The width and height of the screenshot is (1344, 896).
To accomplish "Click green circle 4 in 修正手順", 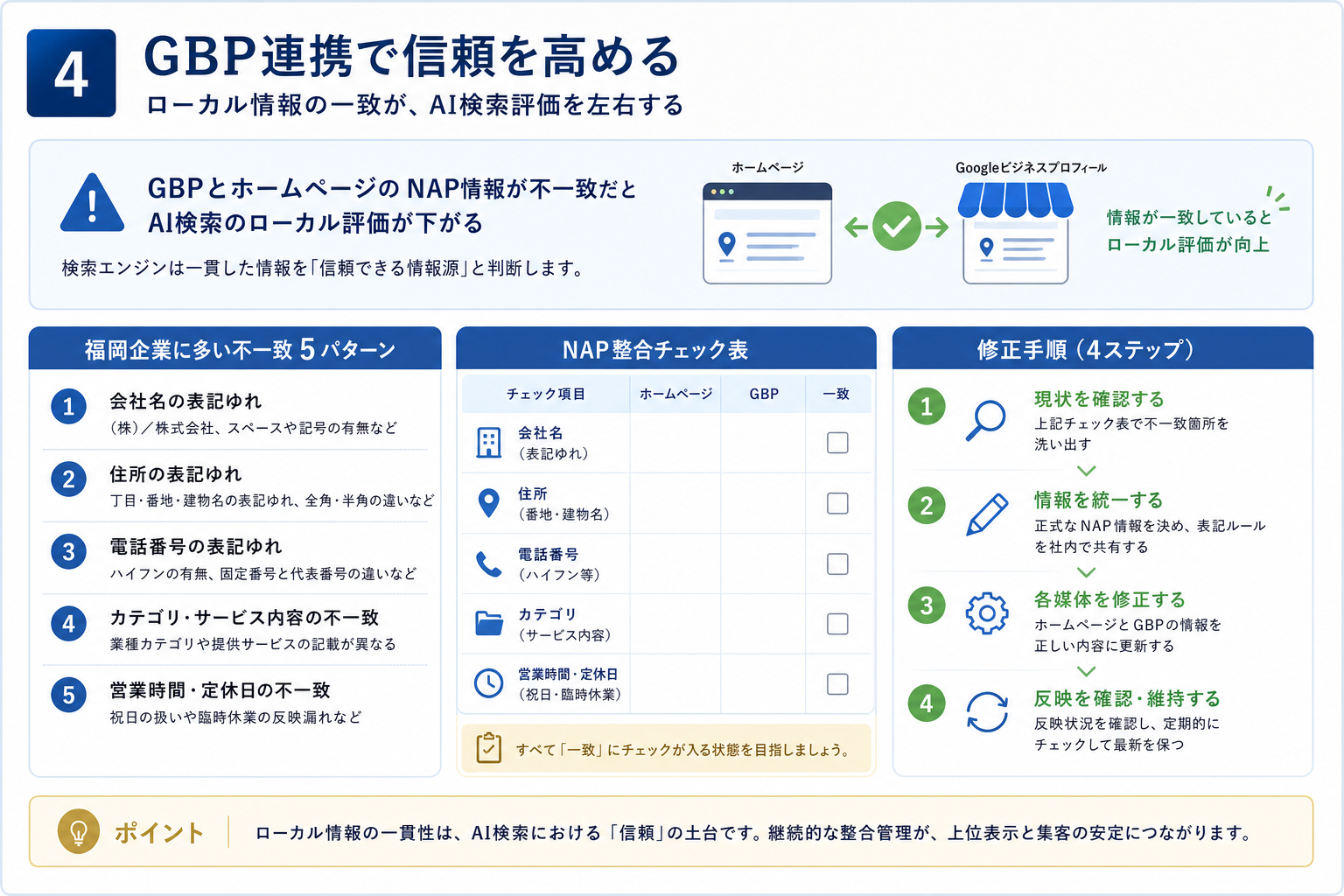I will [x=927, y=703].
